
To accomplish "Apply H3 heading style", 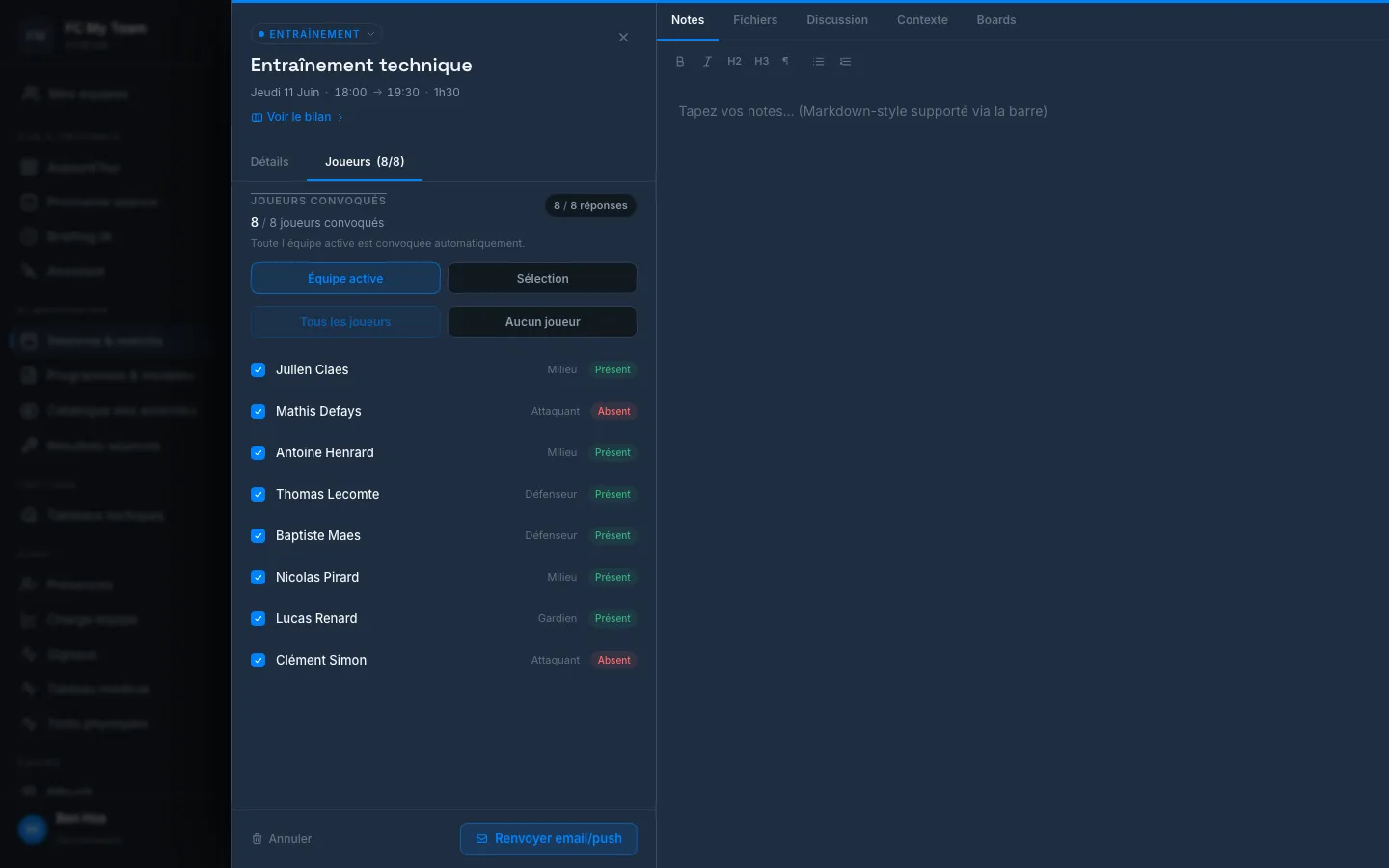I will pos(761,61).
